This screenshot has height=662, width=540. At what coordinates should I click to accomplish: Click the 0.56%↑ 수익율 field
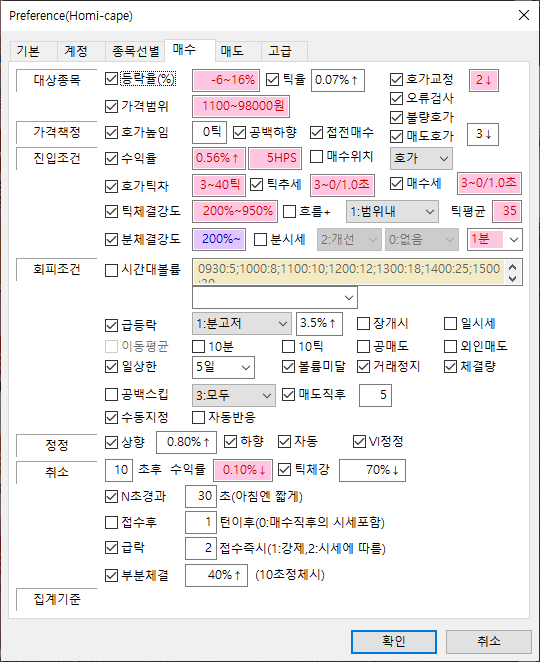point(218,158)
